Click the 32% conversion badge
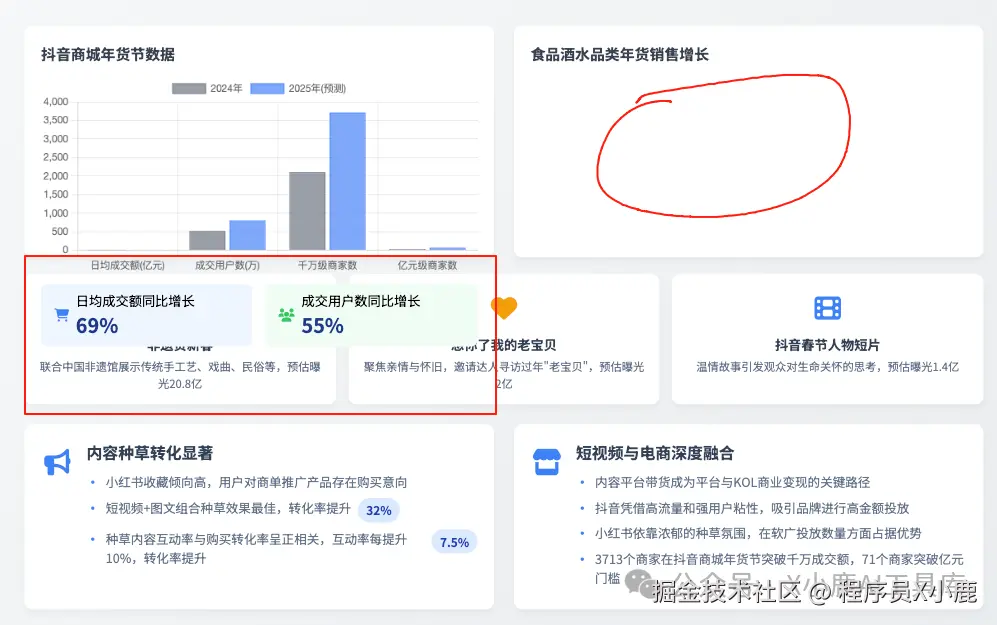This screenshot has width=997, height=625. [x=380, y=510]
